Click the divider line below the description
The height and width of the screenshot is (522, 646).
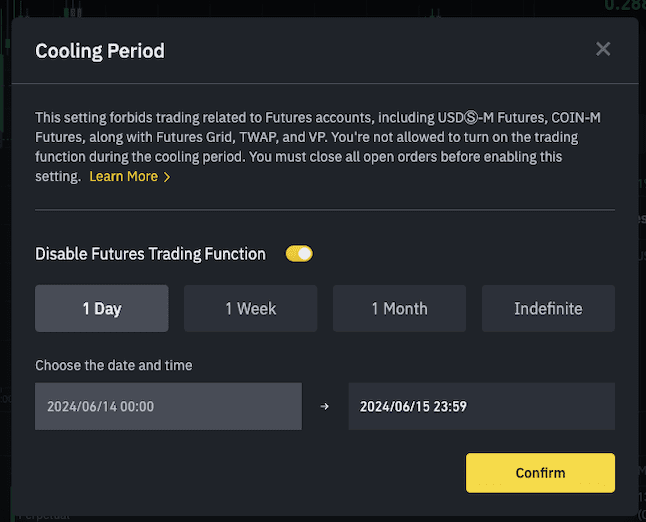point(324,210)
